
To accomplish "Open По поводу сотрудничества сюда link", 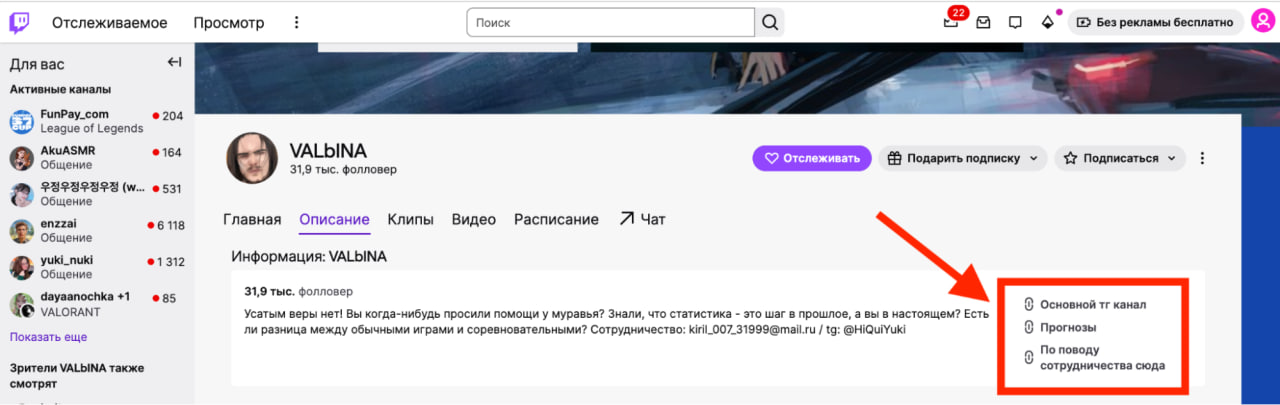I will pyautogui.click(x=1102, y=358).
